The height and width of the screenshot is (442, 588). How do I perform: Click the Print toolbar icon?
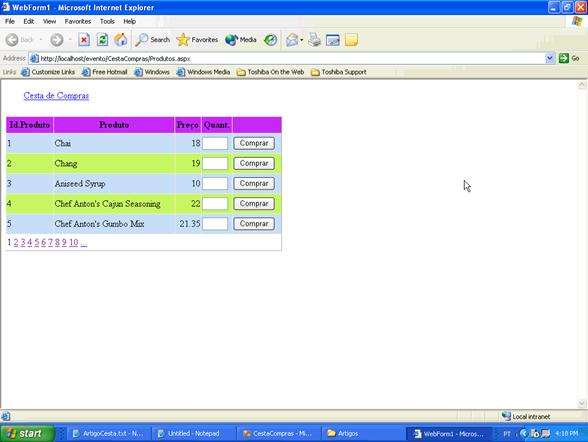point(315,39)
